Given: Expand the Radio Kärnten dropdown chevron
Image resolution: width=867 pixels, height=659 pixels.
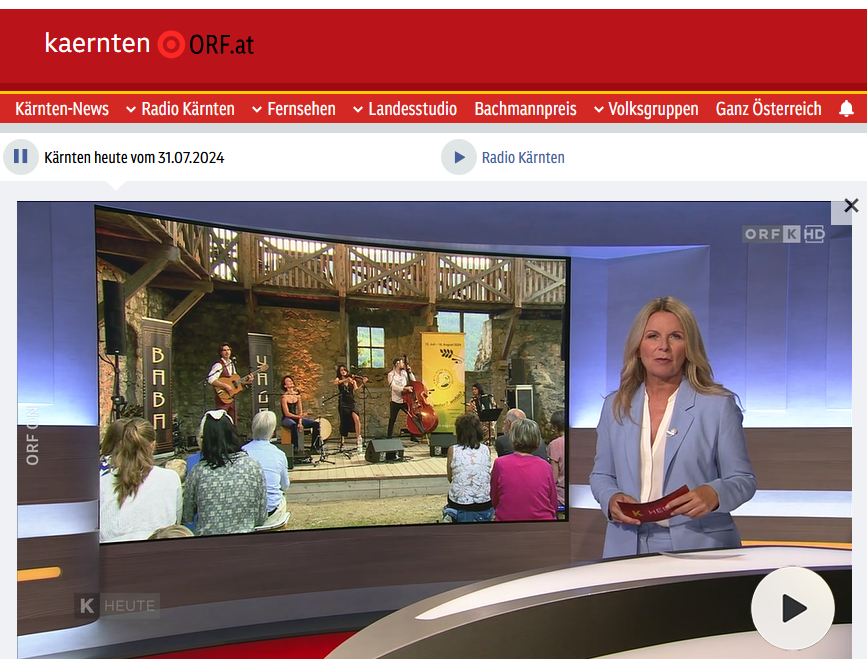Looking at the screenshot, I should click(x=131, y=109).
